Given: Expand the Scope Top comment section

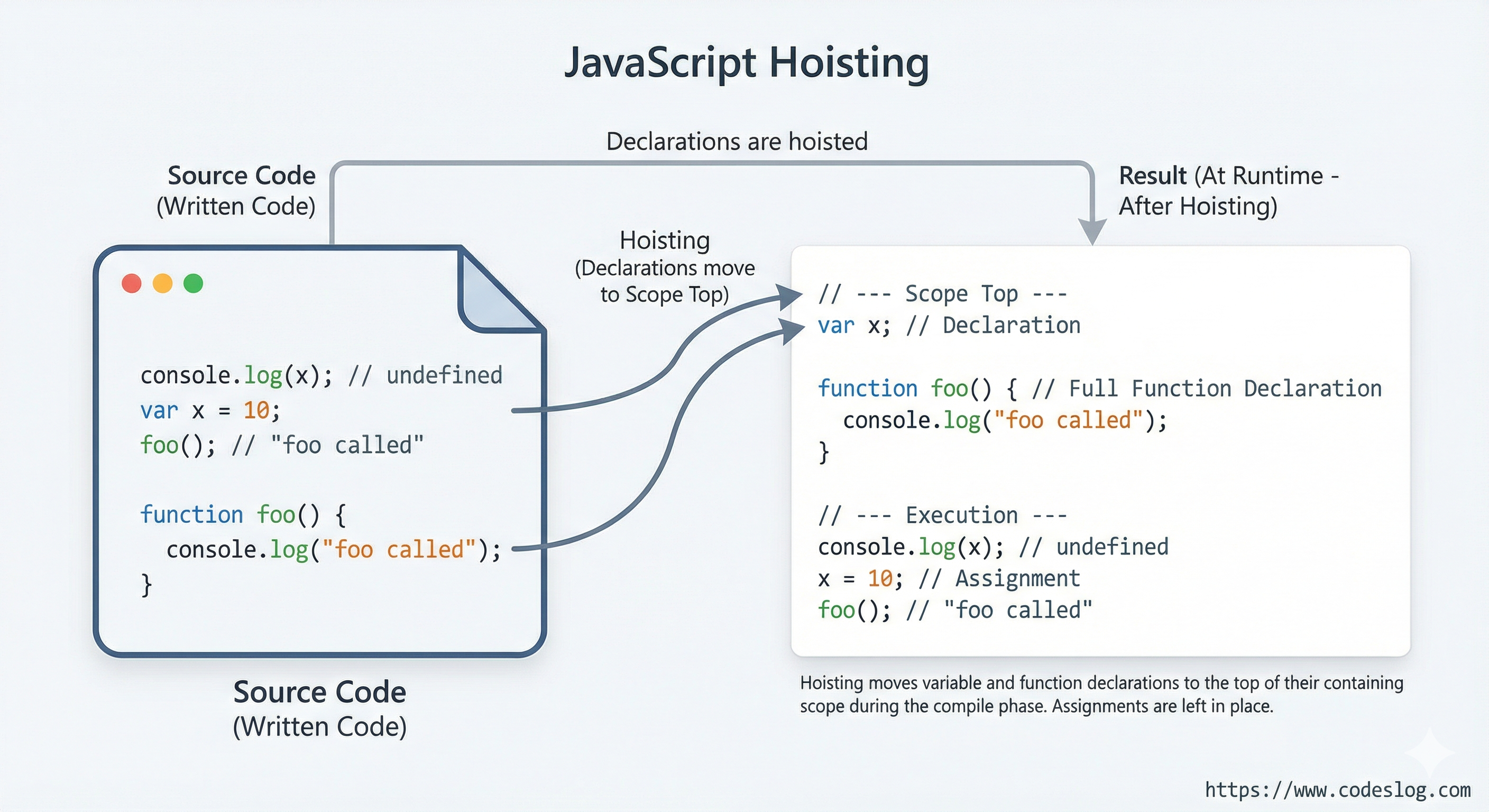Looking at the screenshot, I should 942,292.
